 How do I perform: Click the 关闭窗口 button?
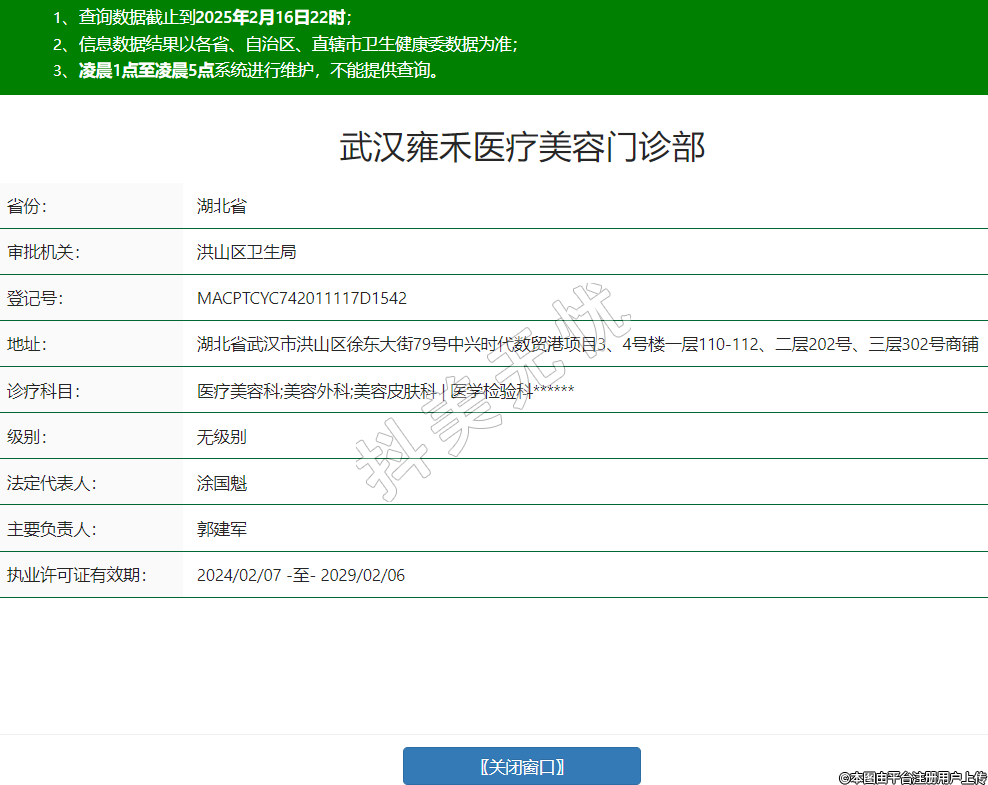pos(521,767)
